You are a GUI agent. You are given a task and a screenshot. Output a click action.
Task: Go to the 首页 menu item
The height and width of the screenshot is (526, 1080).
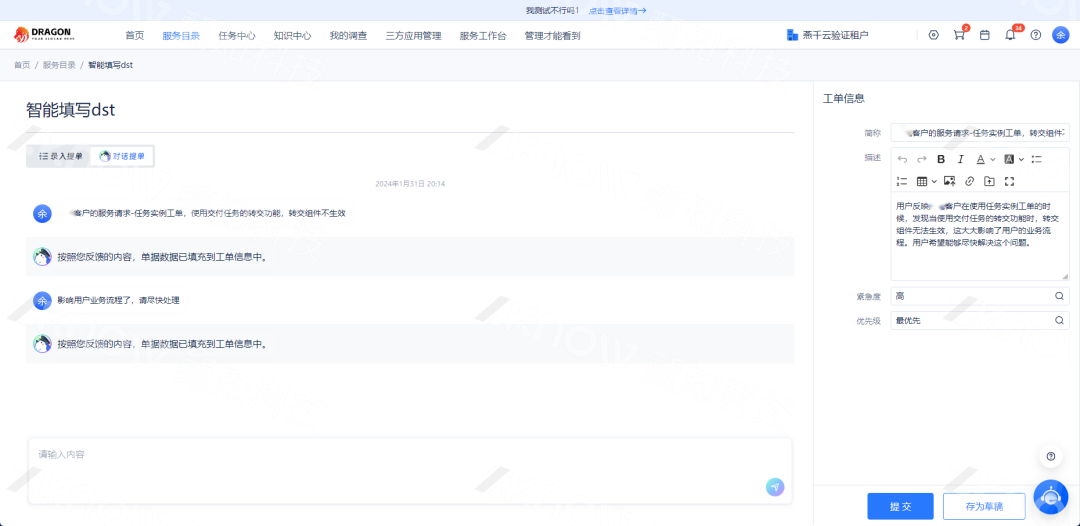point(135,36)
